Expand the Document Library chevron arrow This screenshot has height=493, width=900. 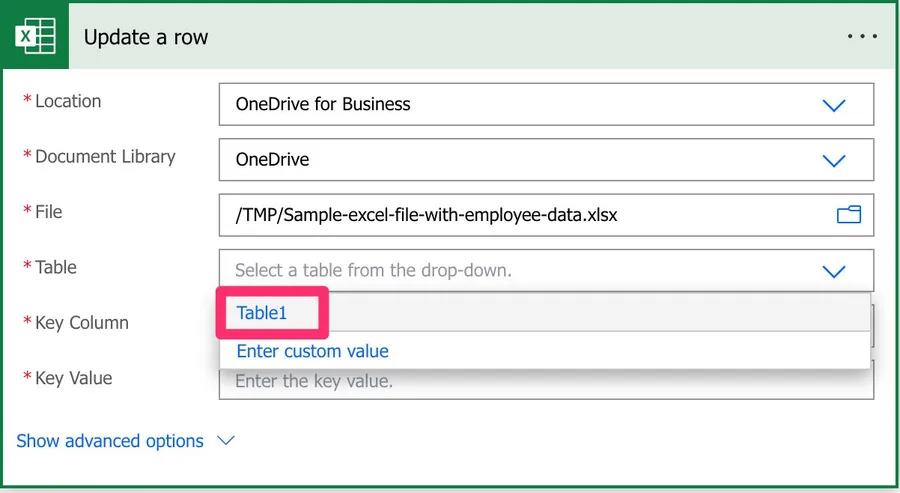point(833,160)
